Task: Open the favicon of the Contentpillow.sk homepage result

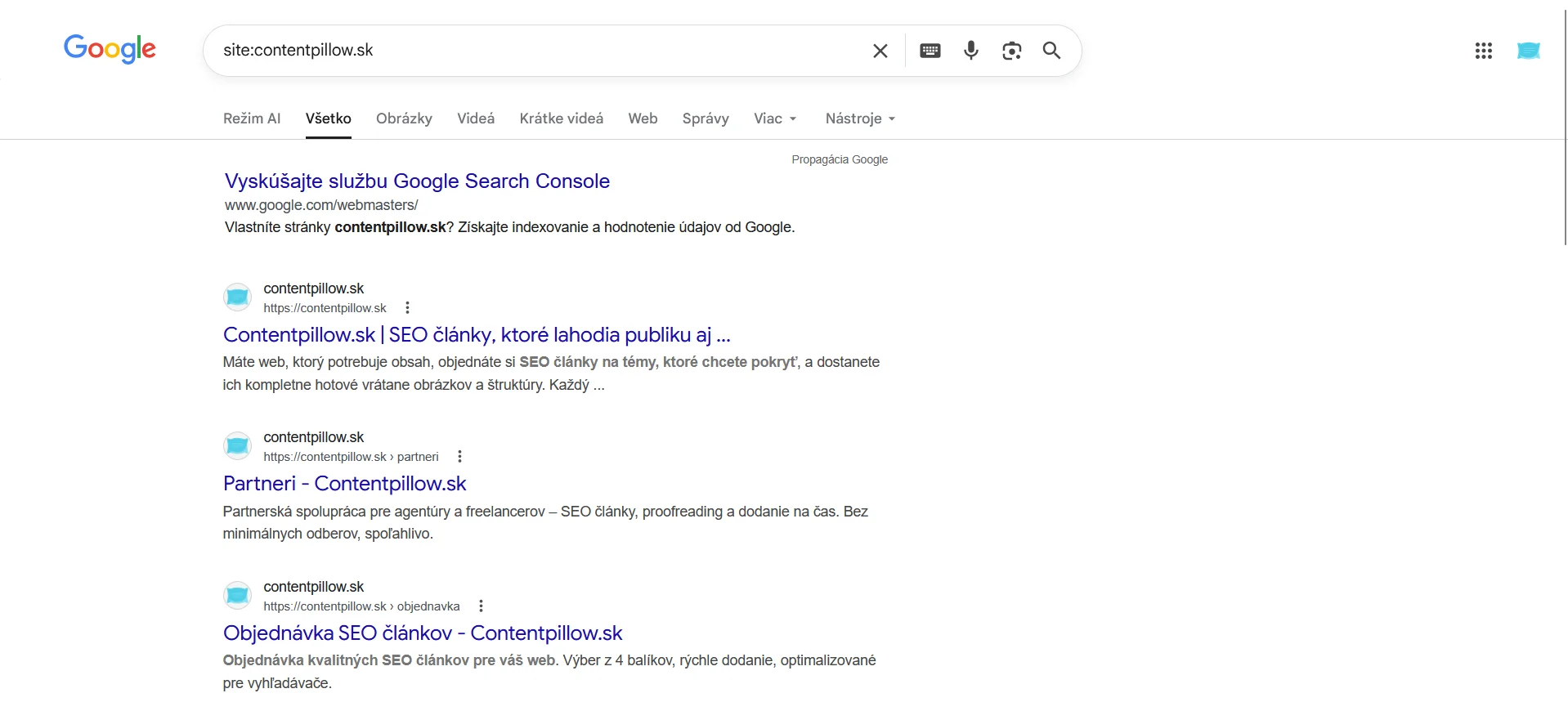Action: tap(237, 297)
